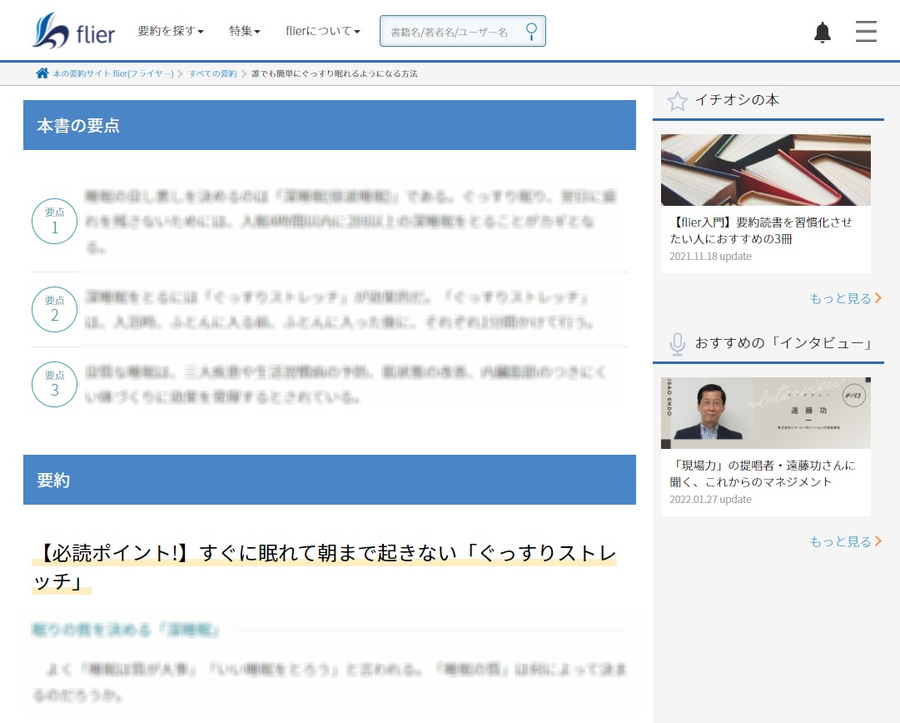This screenshot has width=900, height=723.
Task: Open 「現場力」の提唱者・遠藤功さんに聞く article
Action: (x=762, y=473)
